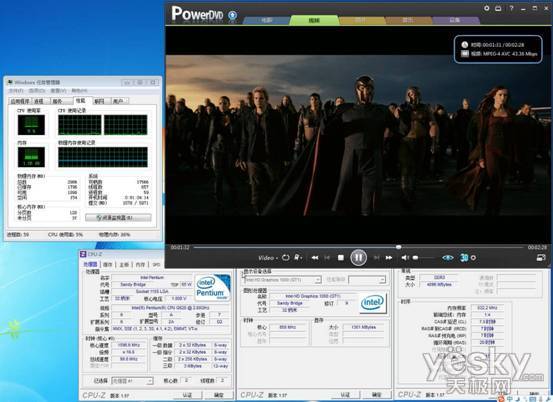The width and height of the screenshot is (553, 402).
Task: Click the playback info overlay on the video
Action: coord(498,49)
